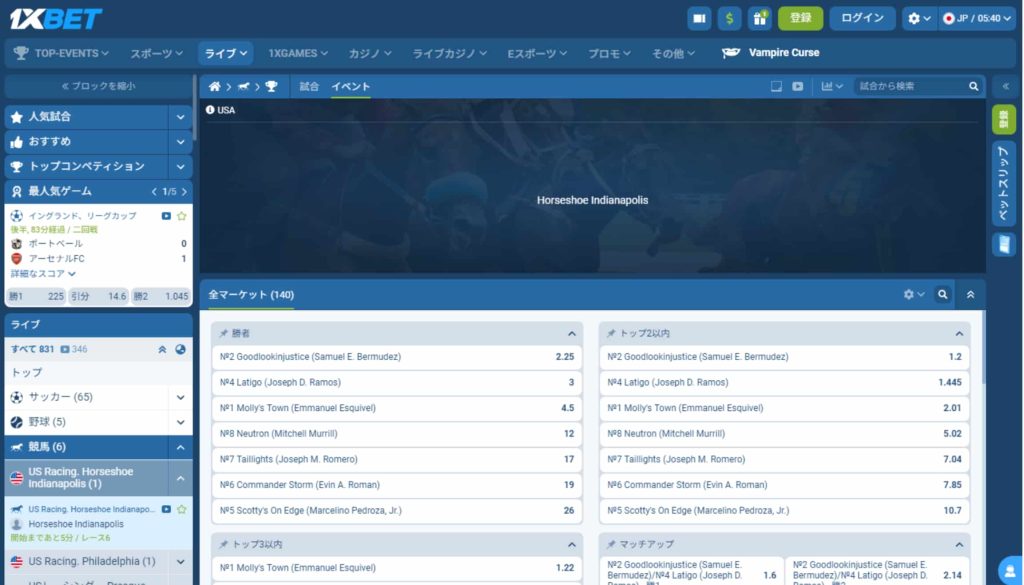Click the green 登録 button
The height and width of the screenshot is (585, 1024).
(x=800, y=18)
